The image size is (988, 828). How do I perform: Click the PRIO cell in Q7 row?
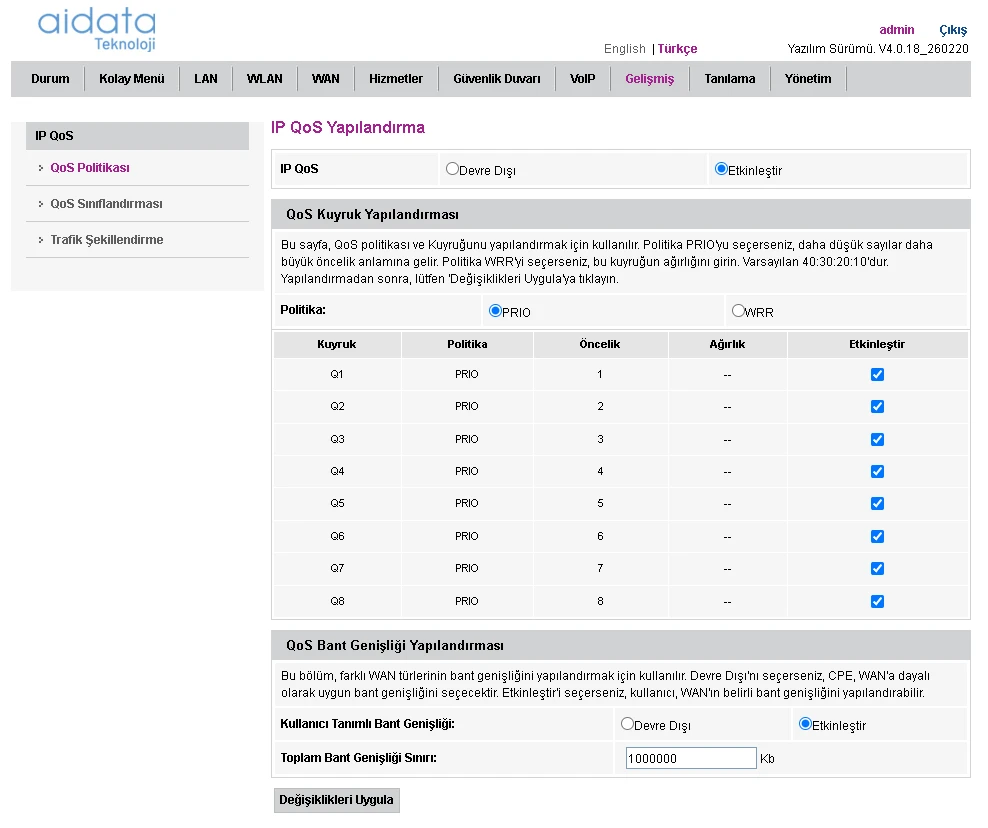click(467, 568)
